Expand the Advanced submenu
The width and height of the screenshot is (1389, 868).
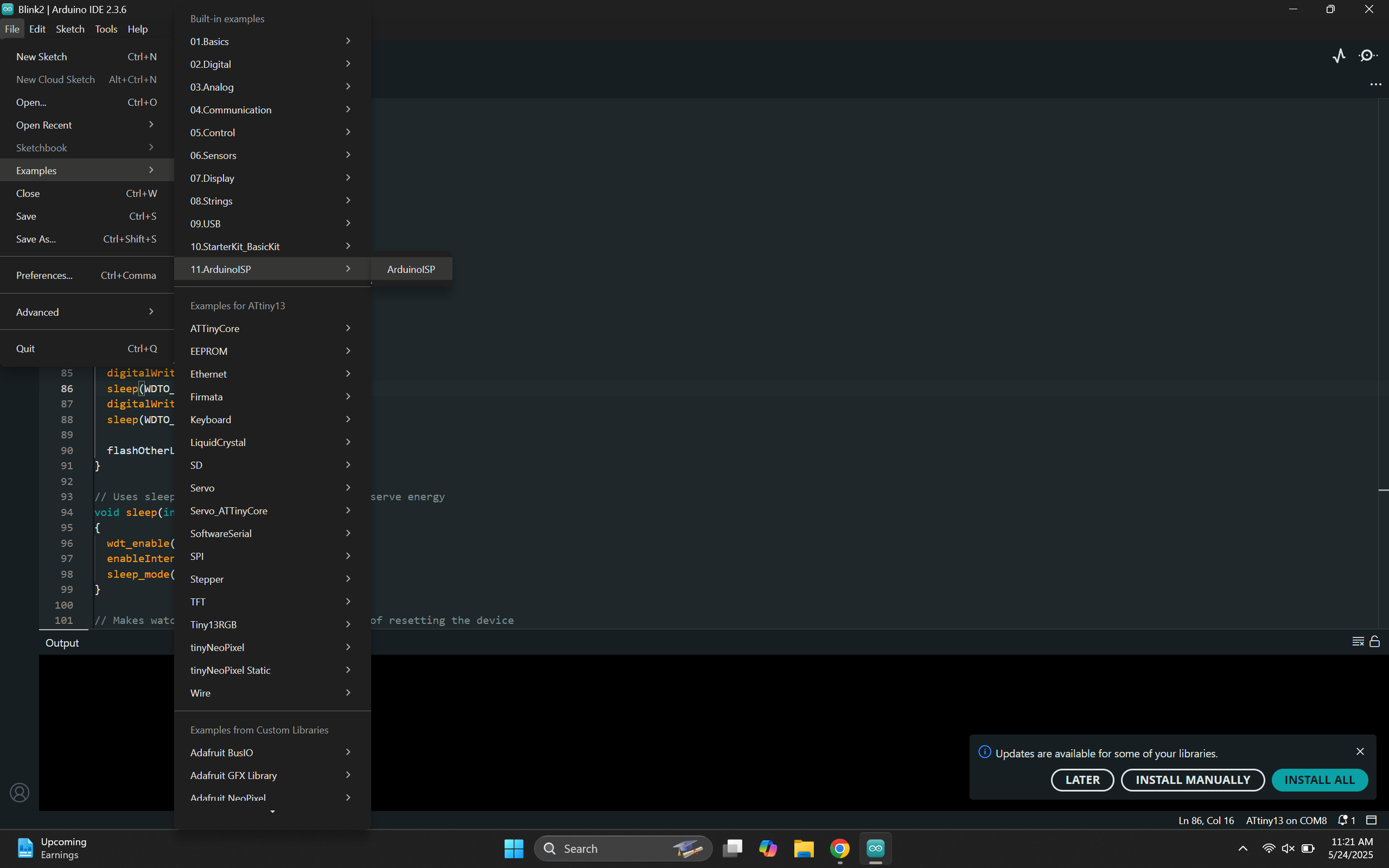click(87, 312)
